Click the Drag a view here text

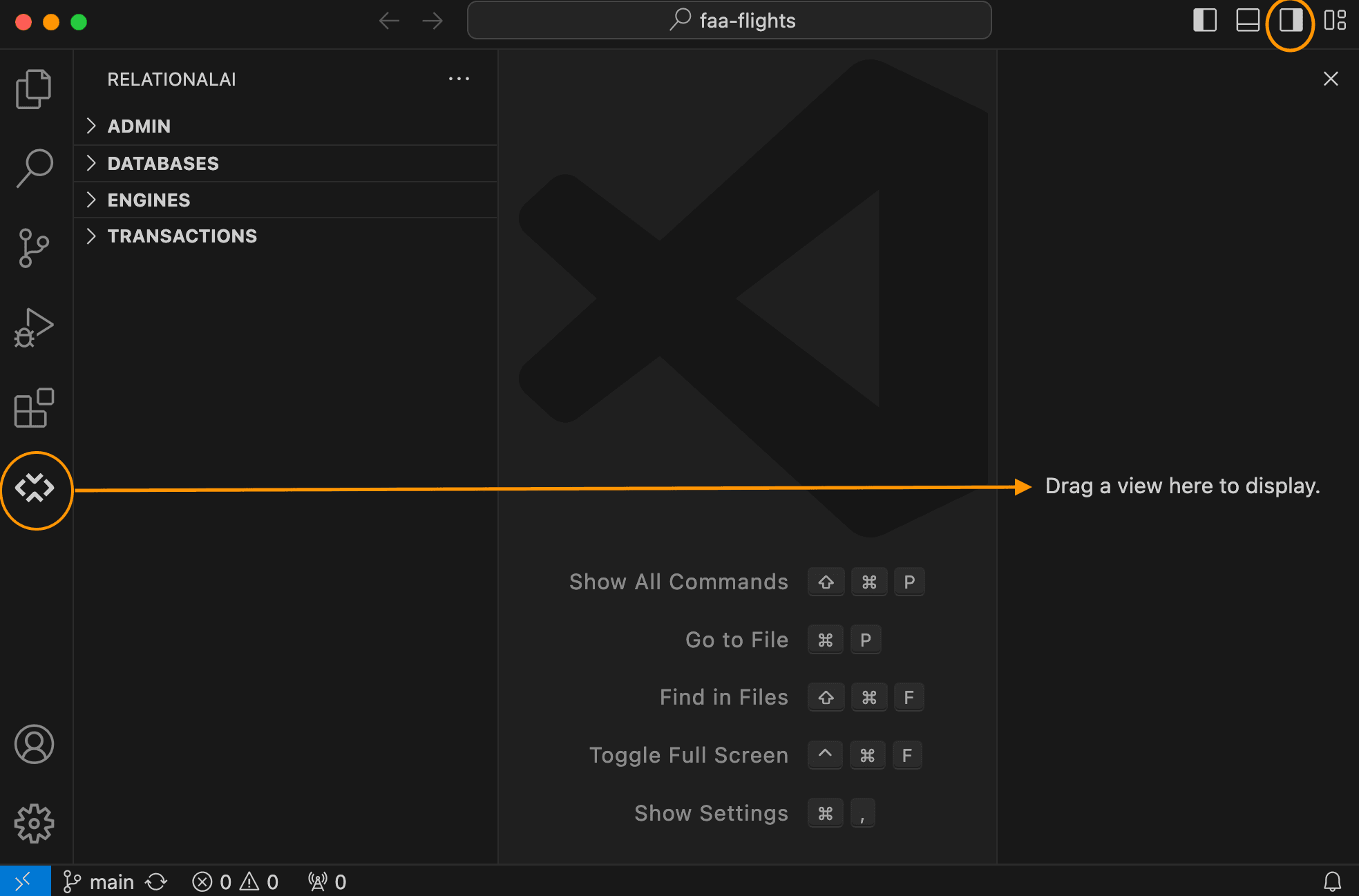pyautogui.click(x=1182, y=486)
